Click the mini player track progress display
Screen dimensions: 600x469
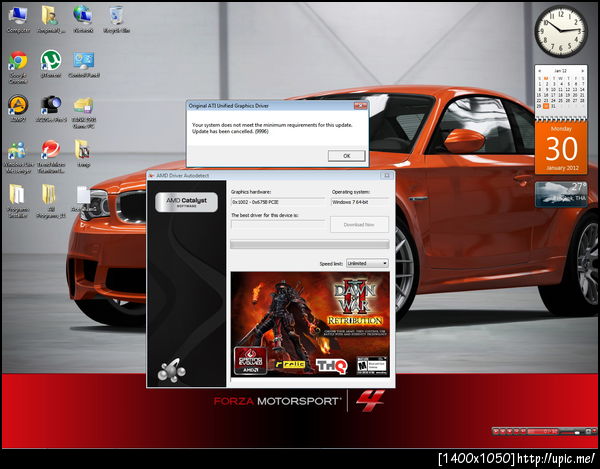coord(543,432)
